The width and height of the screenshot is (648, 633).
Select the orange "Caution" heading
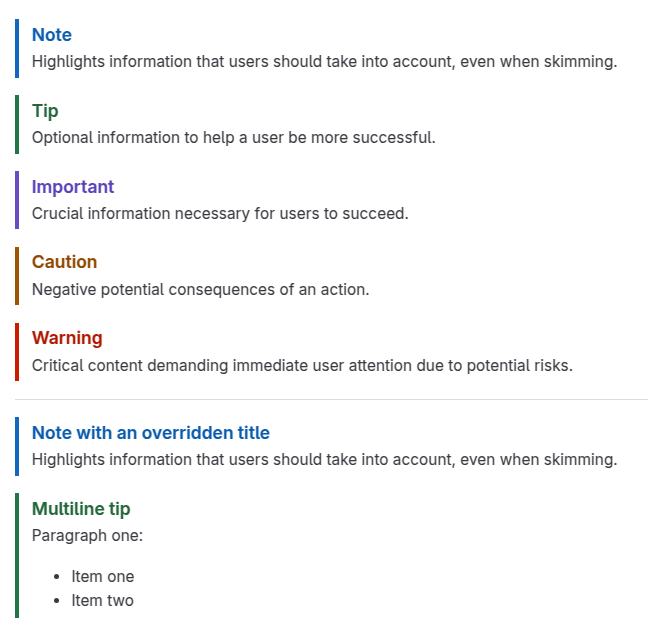click(x=64, y=262)
